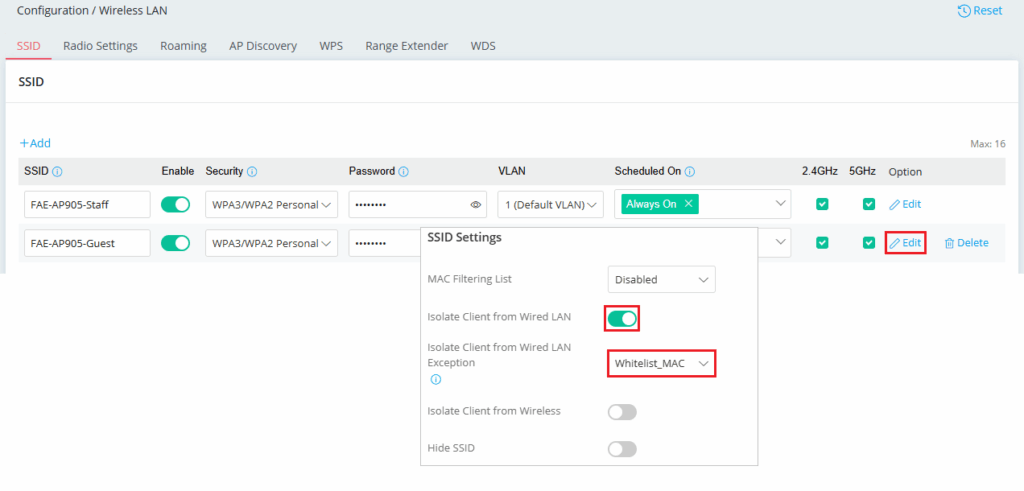Show the FAE-AP905-Staff password with eye icon

476,205
